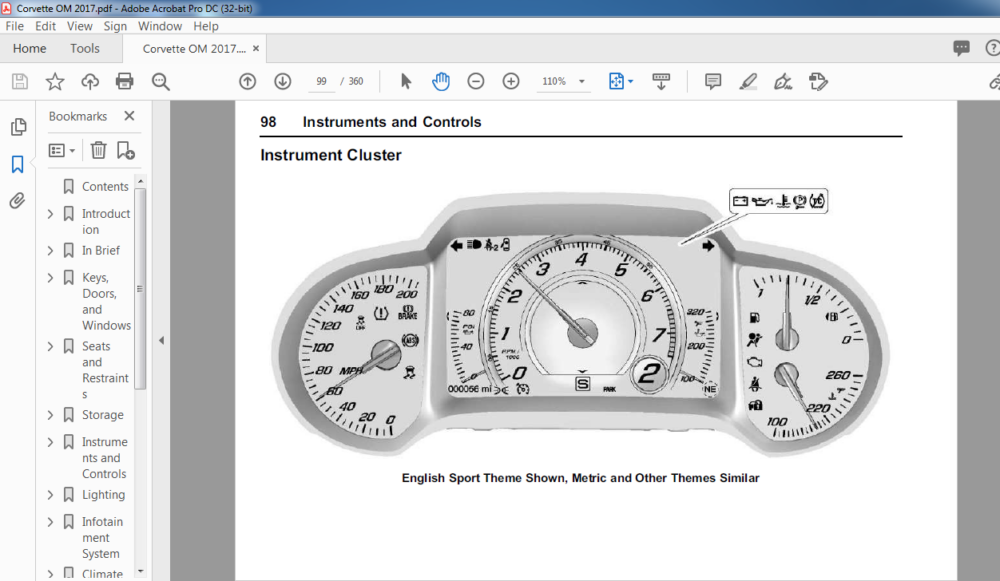Open the sign document pen tool
Screen dimensions: 1000x581
pos(783,82)
